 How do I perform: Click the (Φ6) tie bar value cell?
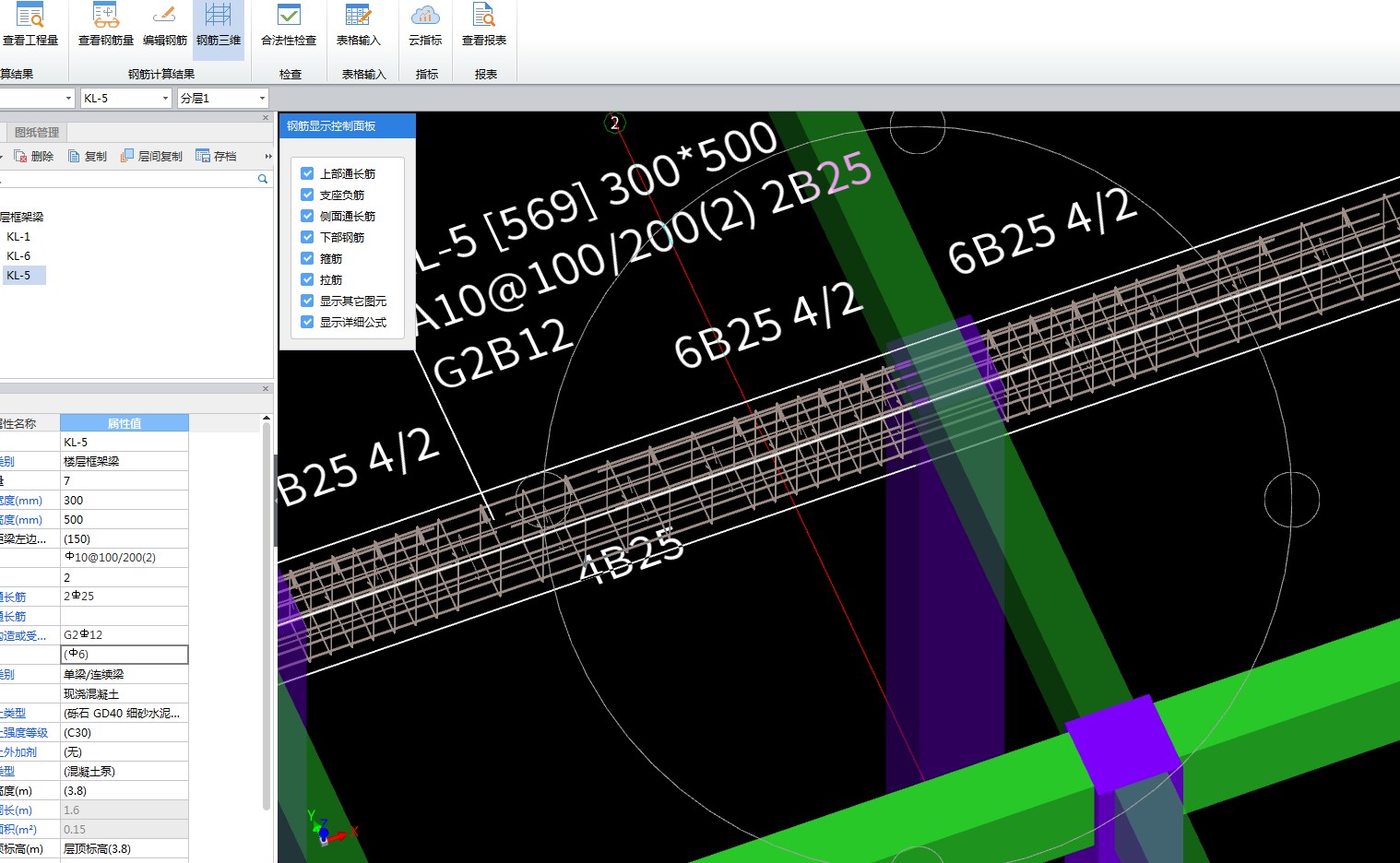(125, 655)
